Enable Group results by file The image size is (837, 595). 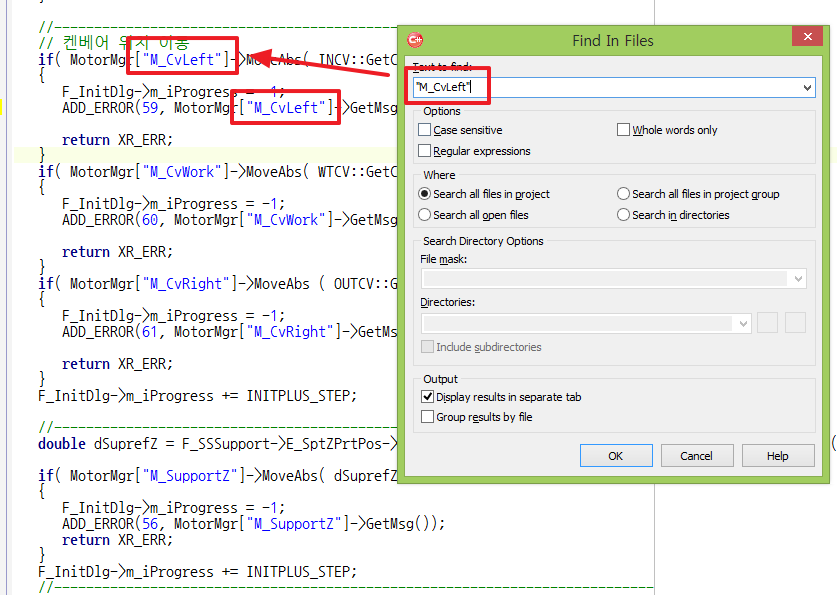[x=428, y=417]
